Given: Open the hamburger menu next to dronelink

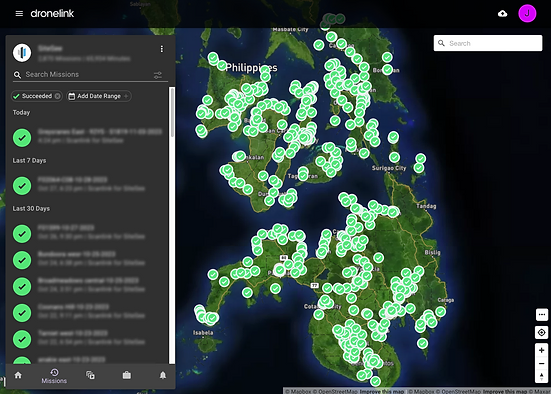Looking at the screenshot, I should click(19, 13).
